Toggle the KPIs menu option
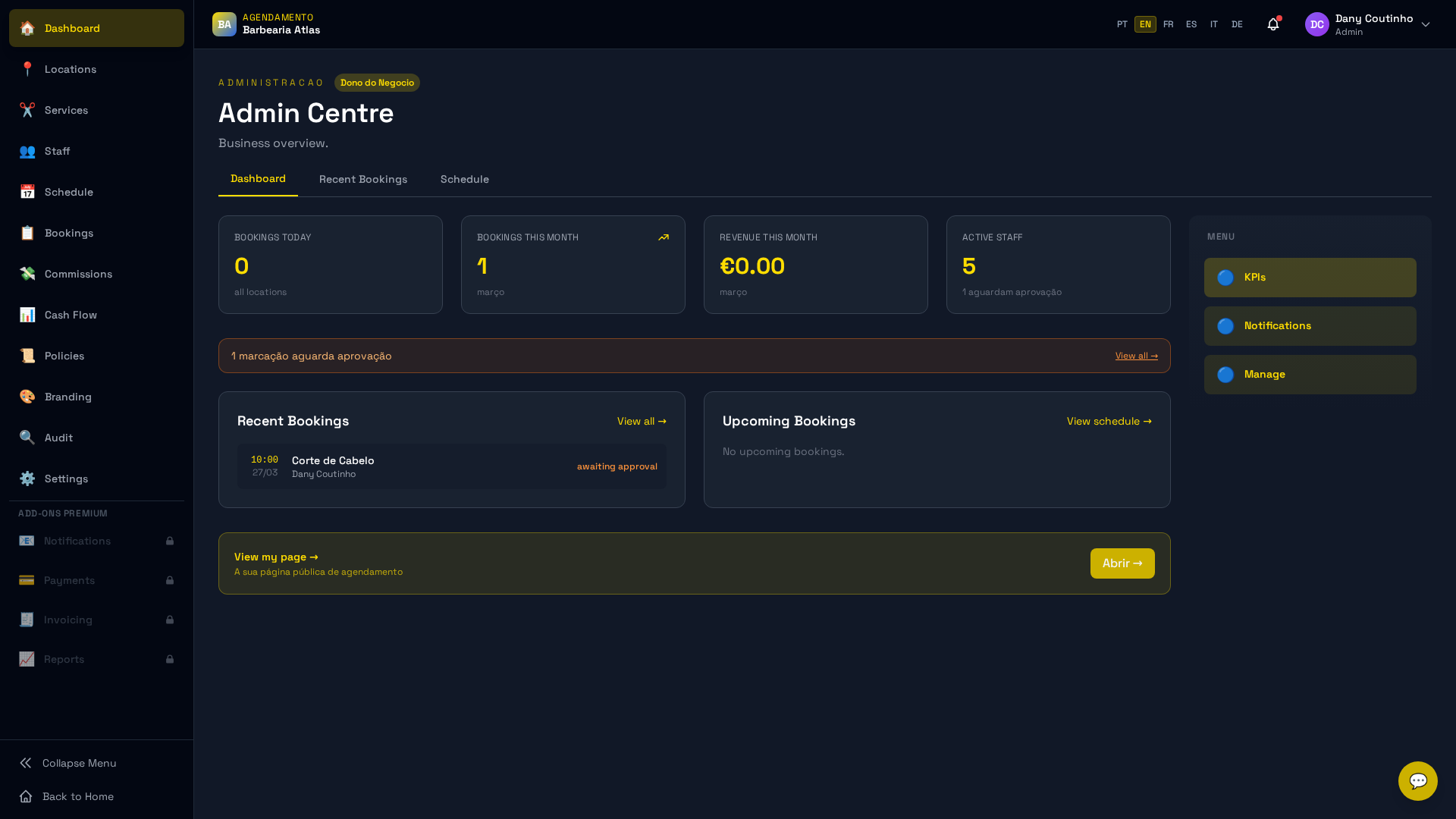This screenshot has width=1456, height=819. coord(1310,277)
